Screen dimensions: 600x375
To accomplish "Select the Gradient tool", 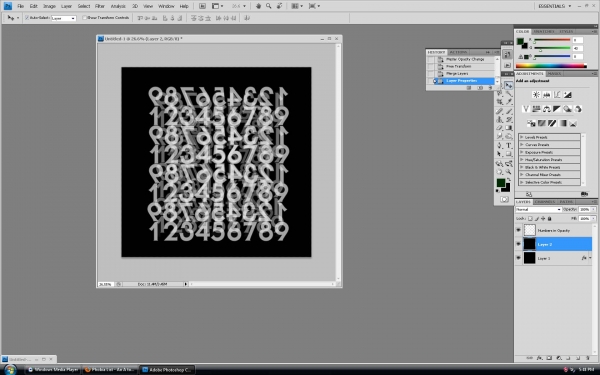I will coord(509,128).
